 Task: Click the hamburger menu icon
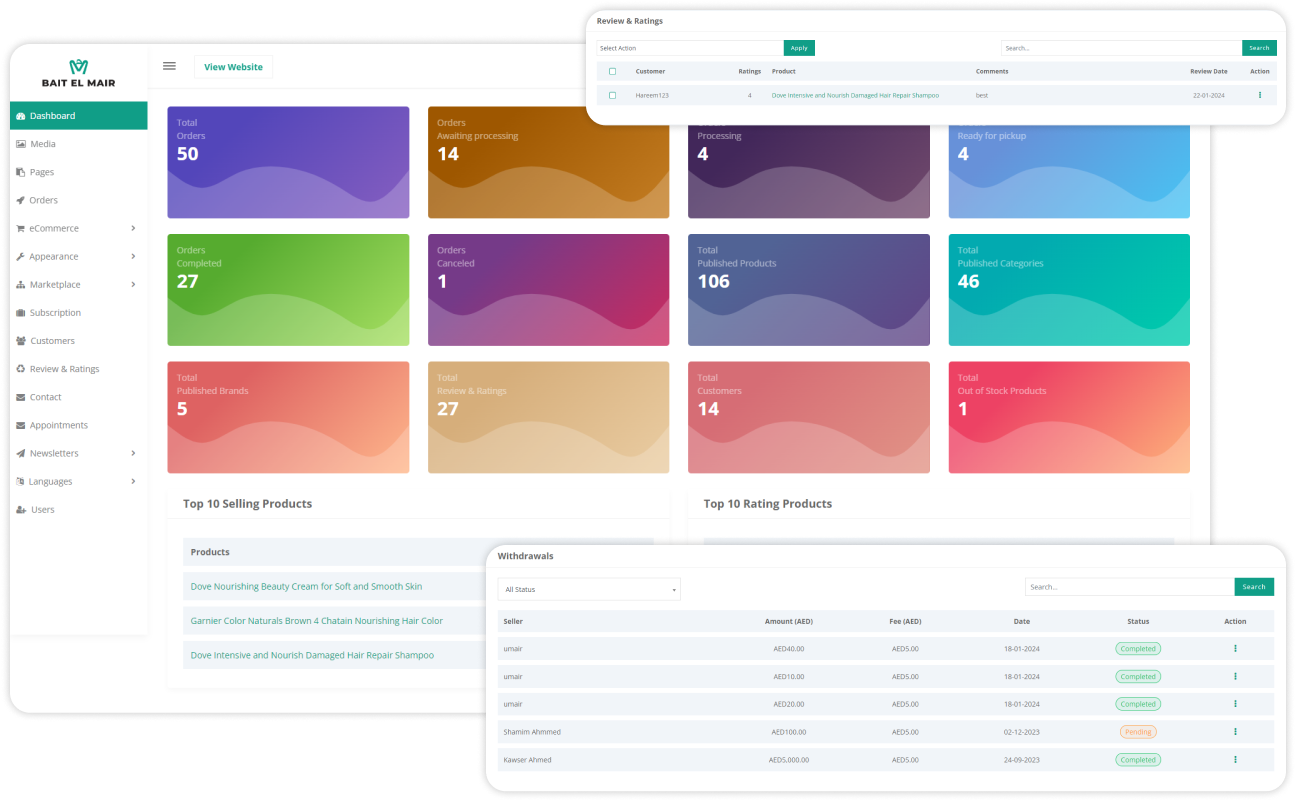tap(169, 66)
